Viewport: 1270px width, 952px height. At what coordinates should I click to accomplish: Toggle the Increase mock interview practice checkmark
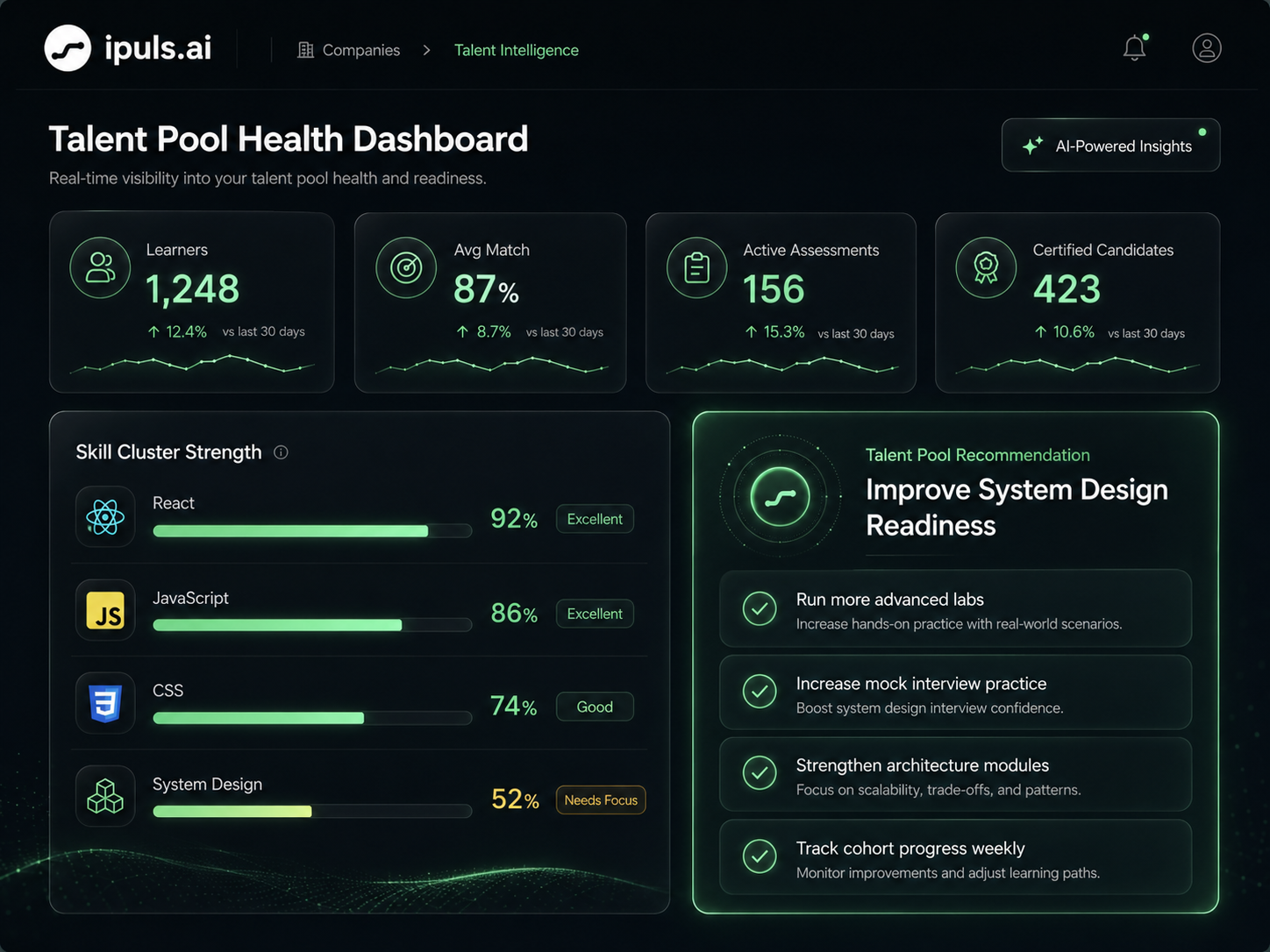[760, 692]
